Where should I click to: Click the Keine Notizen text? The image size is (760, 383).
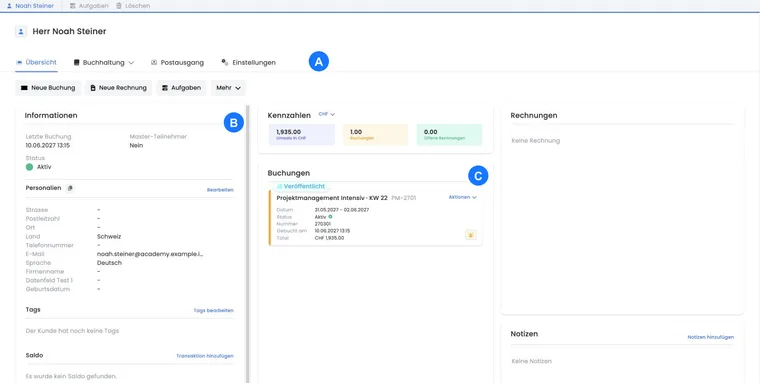(x=532, y=361)
